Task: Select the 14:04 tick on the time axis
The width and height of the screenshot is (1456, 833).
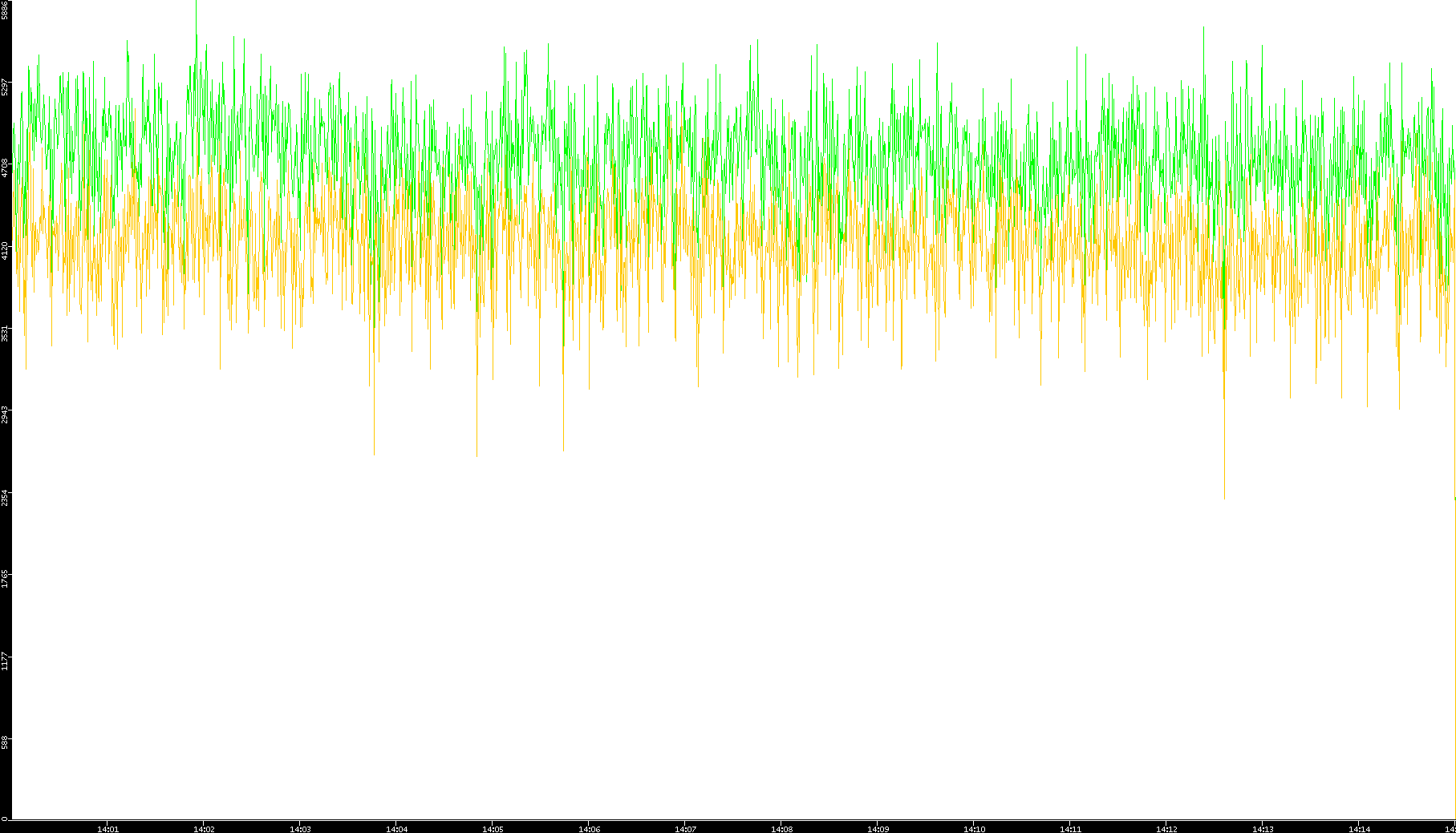Action: (396, 829)
